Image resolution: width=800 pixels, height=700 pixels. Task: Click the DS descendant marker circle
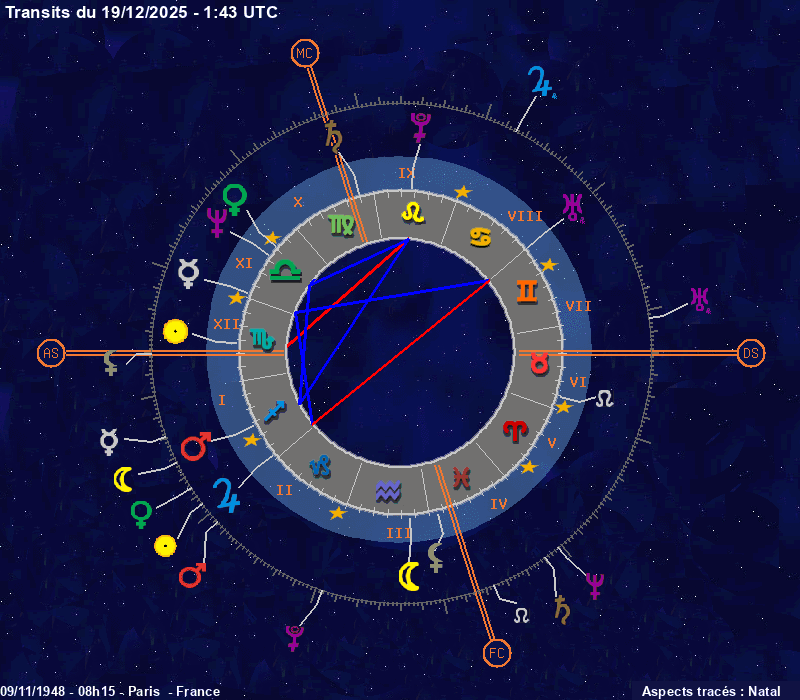click(751, 353)
